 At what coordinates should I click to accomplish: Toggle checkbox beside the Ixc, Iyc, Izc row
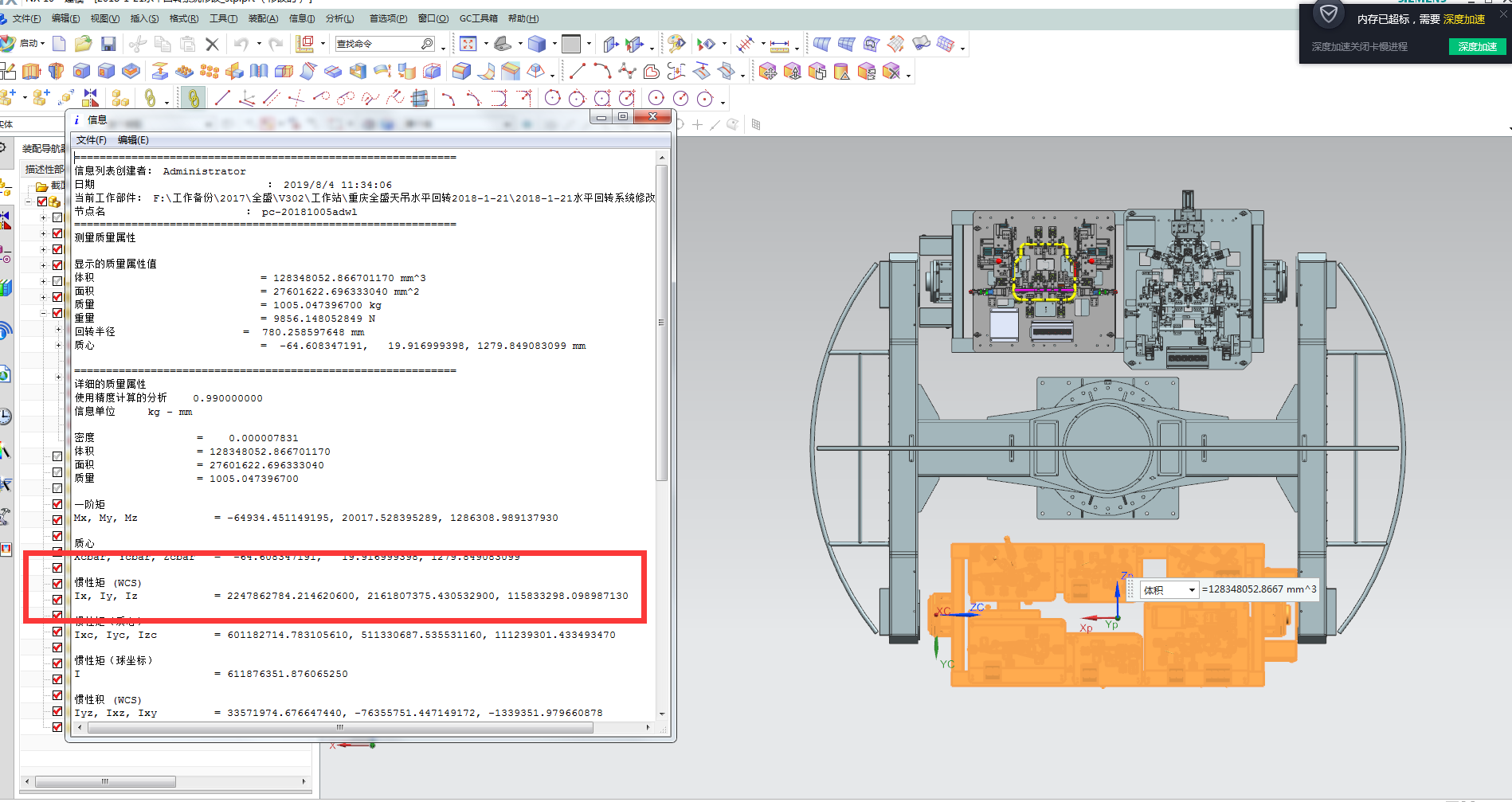coord(57,632)
